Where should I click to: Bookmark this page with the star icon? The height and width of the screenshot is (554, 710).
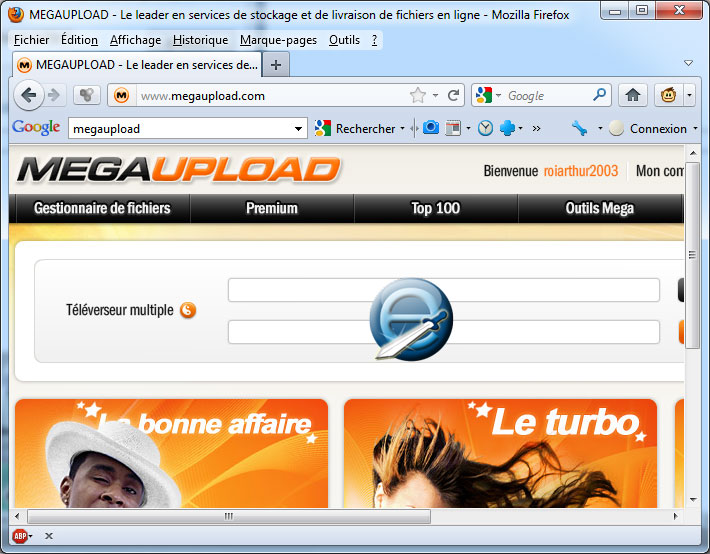[x=417, y=96]
